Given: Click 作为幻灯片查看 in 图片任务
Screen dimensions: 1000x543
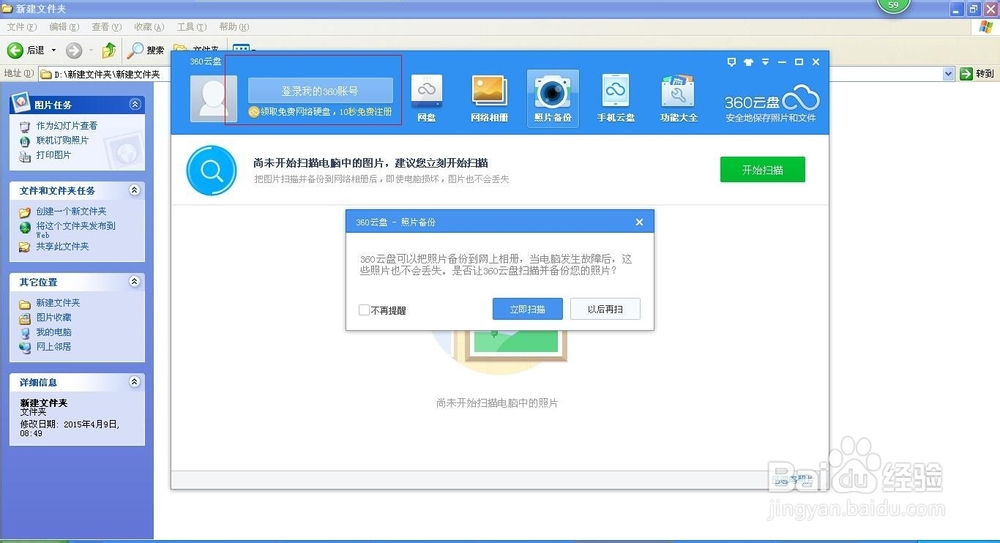Looking at the screenshot, I should pos(66,126).
